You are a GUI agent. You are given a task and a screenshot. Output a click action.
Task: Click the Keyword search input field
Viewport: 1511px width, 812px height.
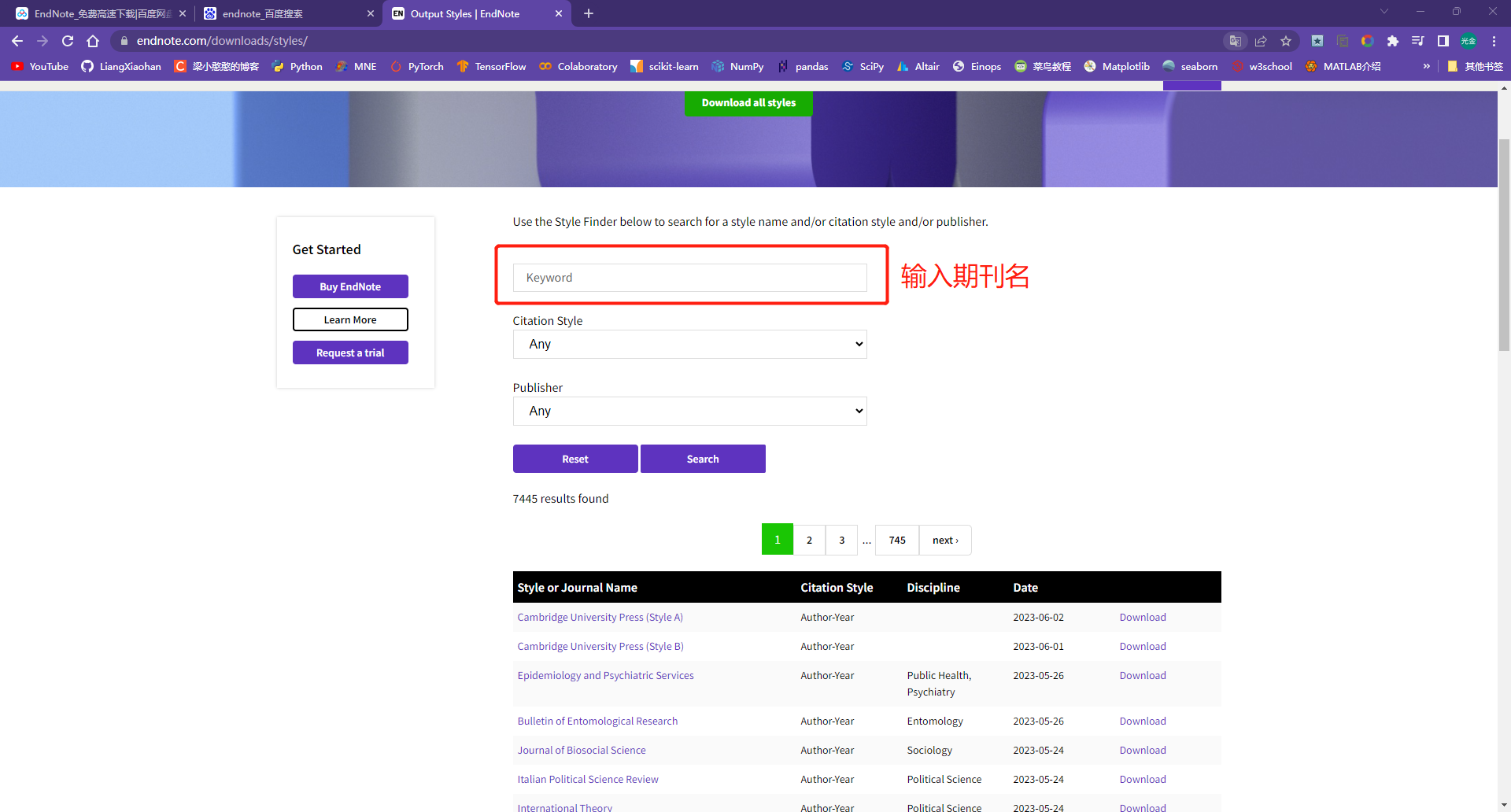tap(689, 278)
